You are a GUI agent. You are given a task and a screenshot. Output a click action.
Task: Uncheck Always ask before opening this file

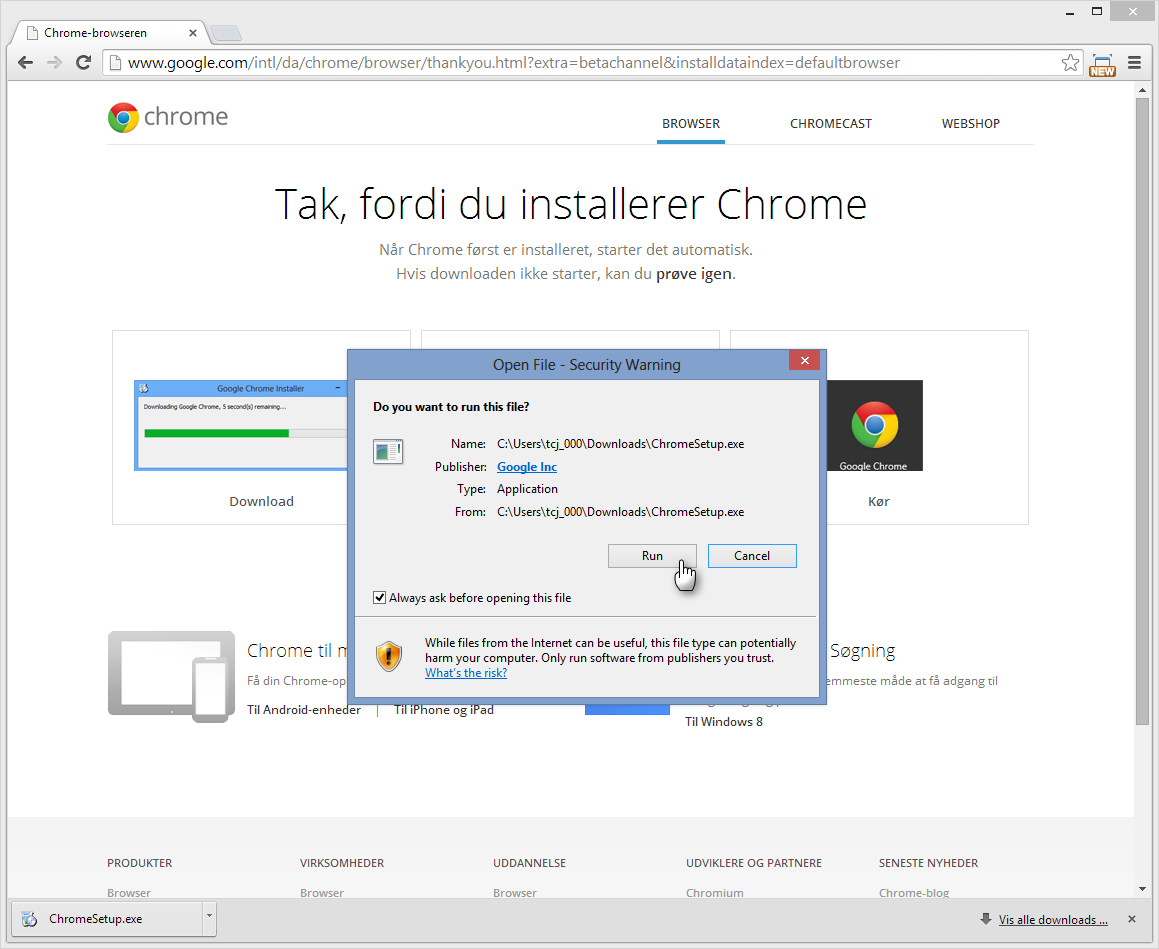point(380,598)
